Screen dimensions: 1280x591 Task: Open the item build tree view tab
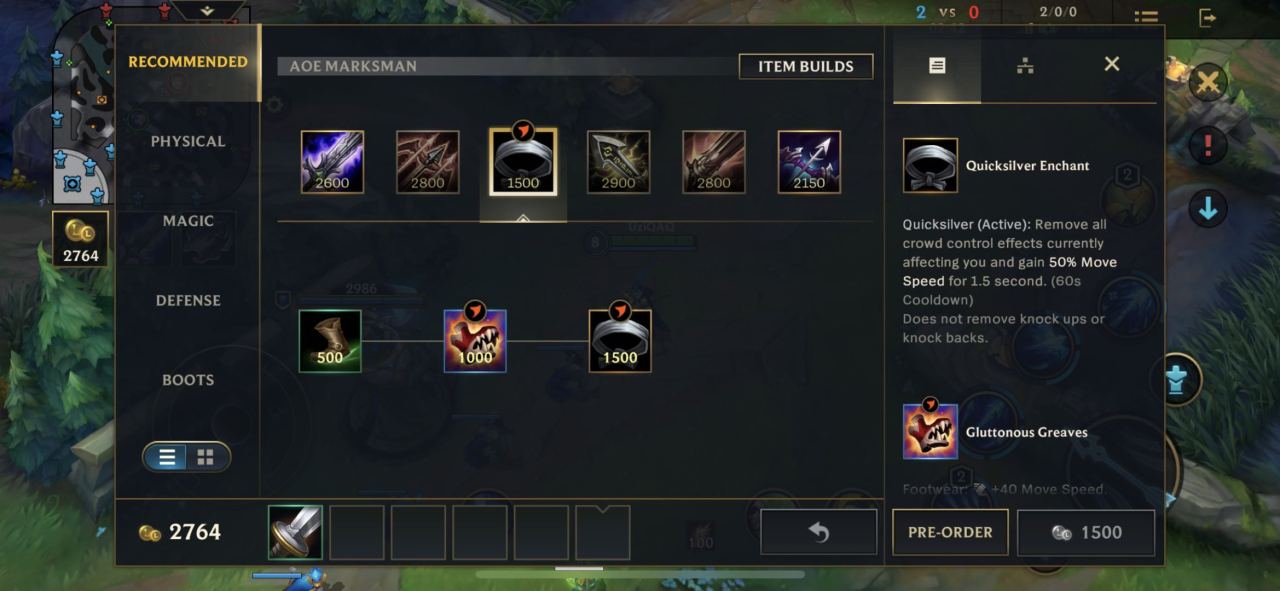[1025, 65]
